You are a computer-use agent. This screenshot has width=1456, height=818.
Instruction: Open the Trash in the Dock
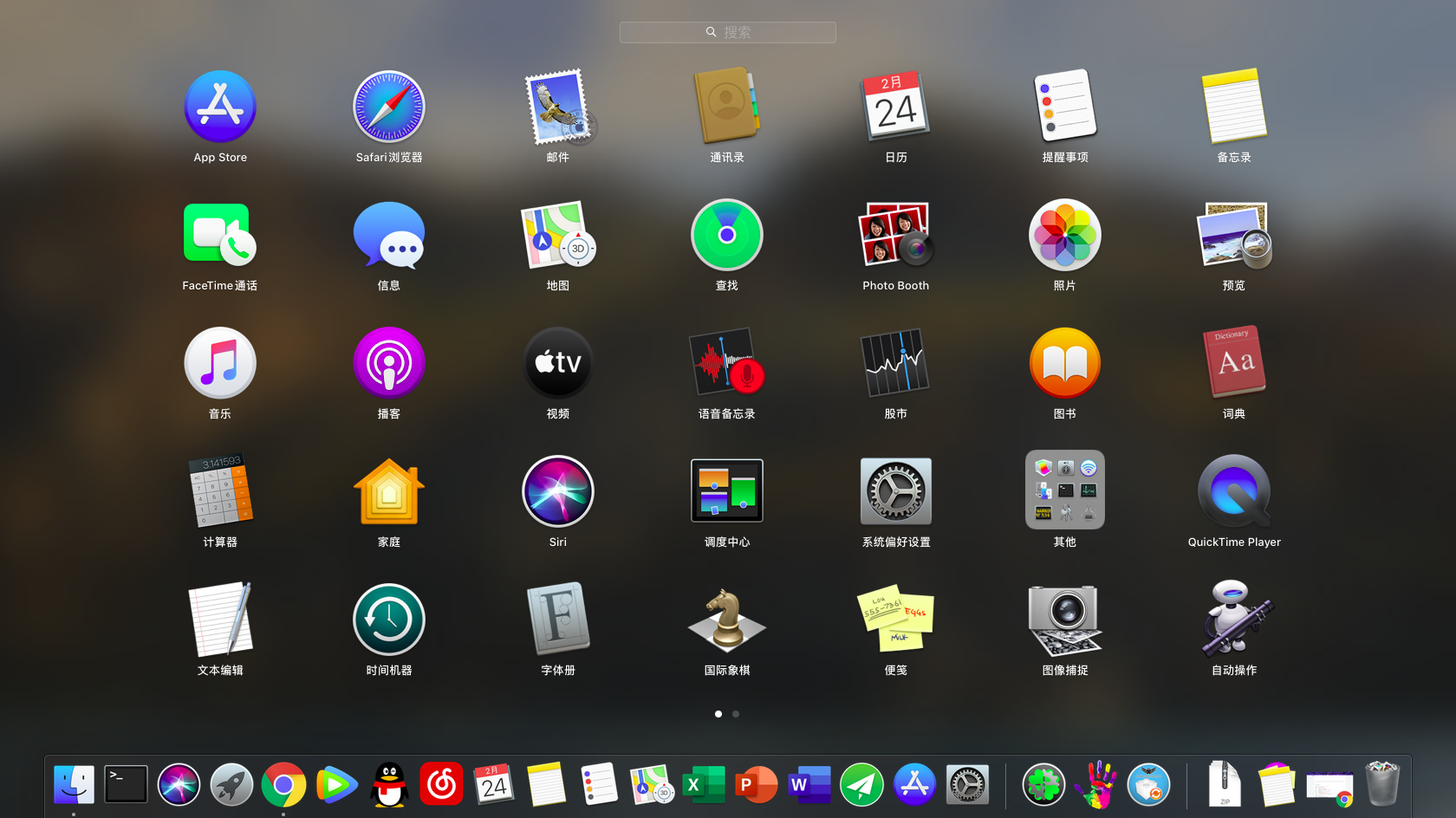(x=1383, y=784)
